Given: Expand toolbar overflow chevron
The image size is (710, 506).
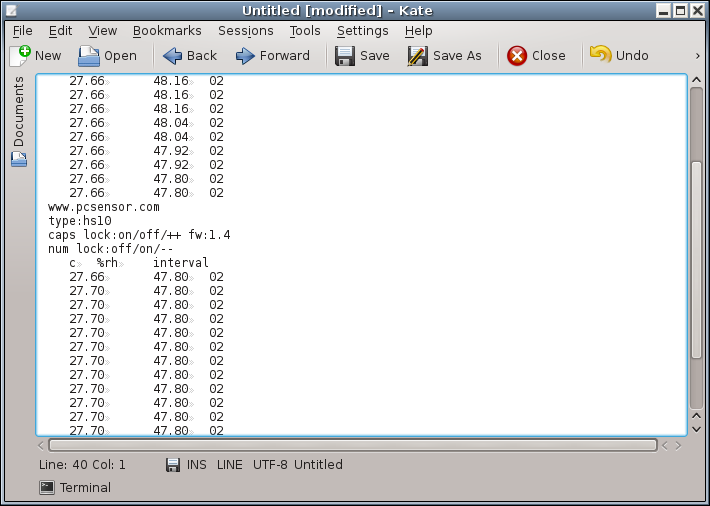Looking at the screenshot, I should (697, 56).
